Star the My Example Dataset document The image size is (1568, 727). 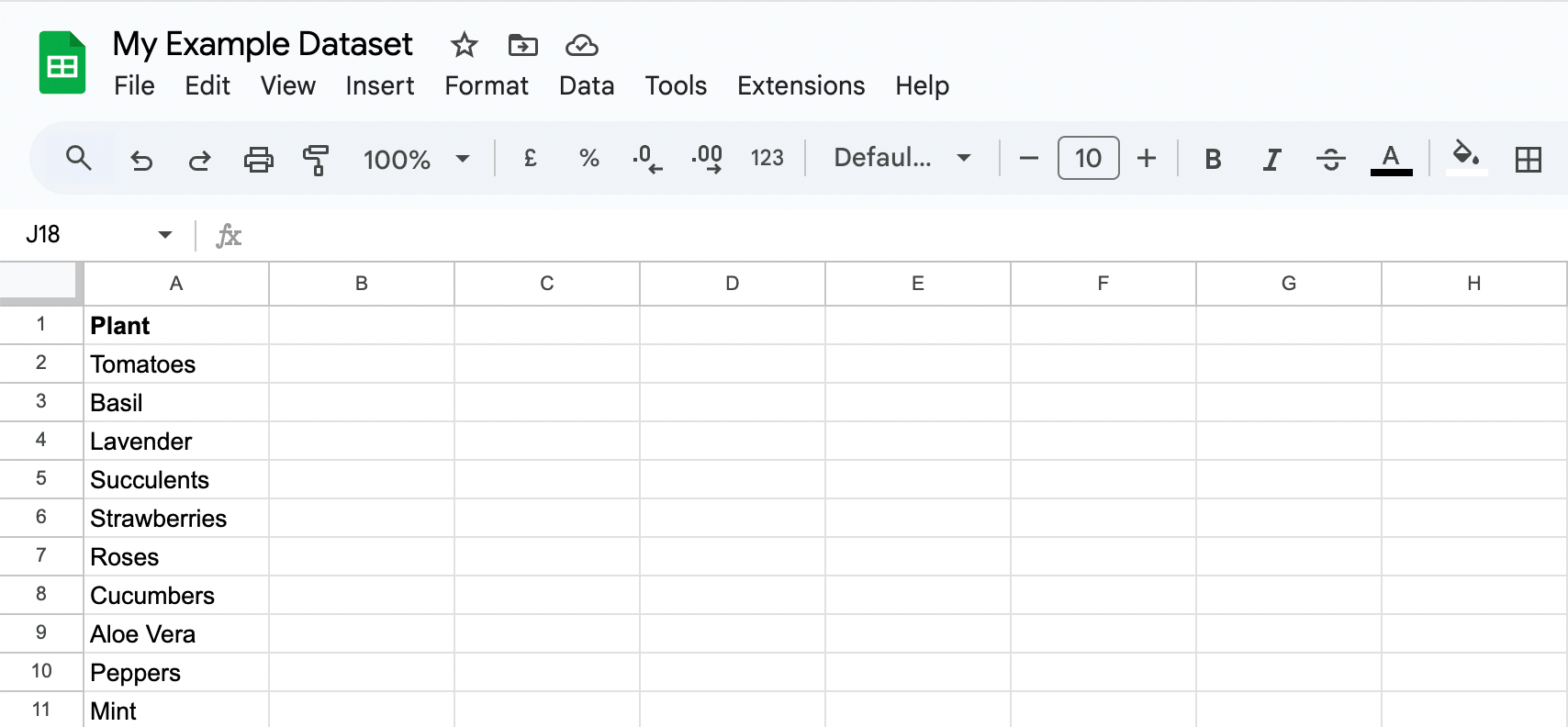pos(465,44)
